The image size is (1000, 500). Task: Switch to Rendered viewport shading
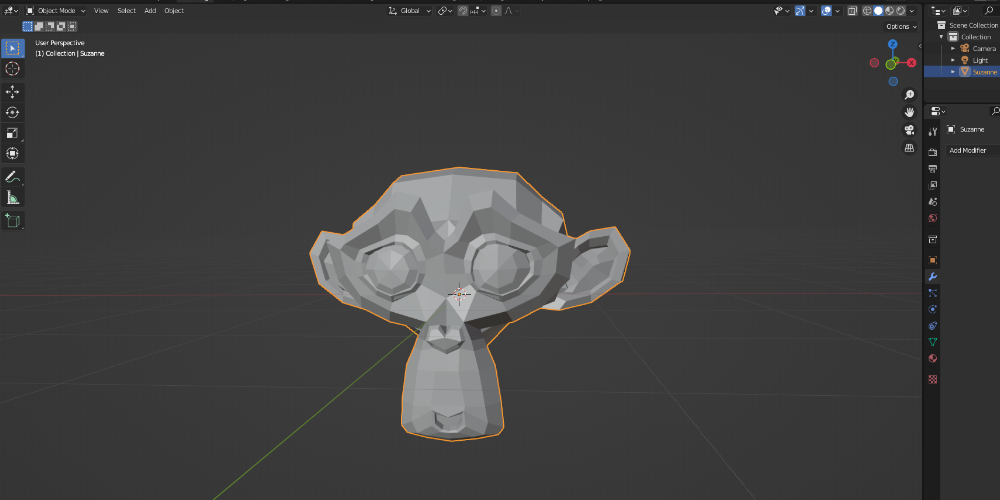pyautogui.click(x=900, y=11)
